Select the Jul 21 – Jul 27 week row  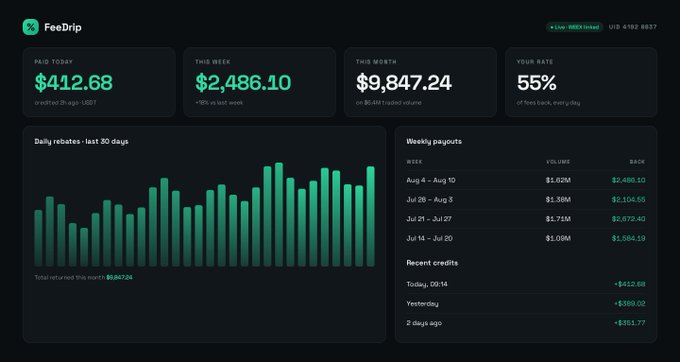(526, 219)
